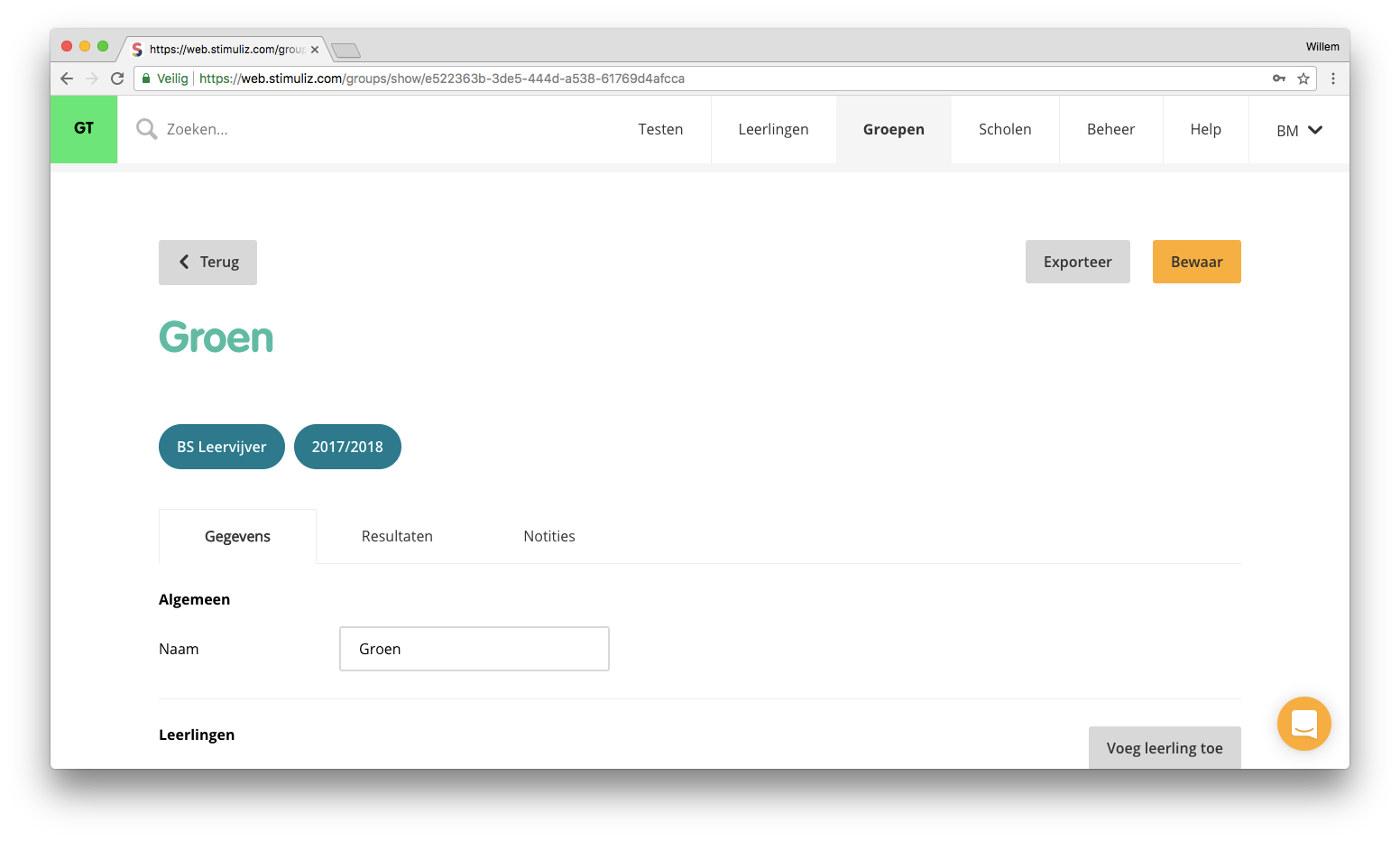Click the green secure padlock icon

pos(146,79)
